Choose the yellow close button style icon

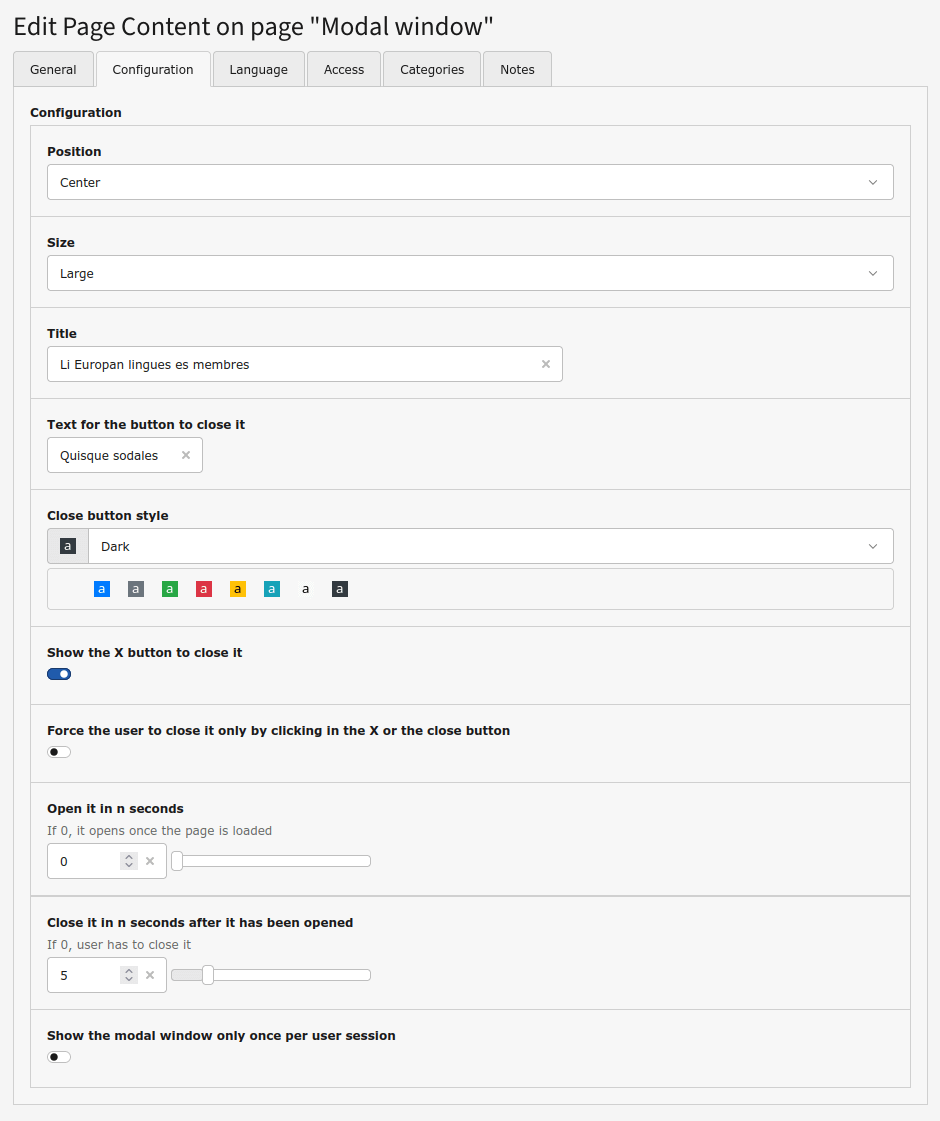click(238, 590)
